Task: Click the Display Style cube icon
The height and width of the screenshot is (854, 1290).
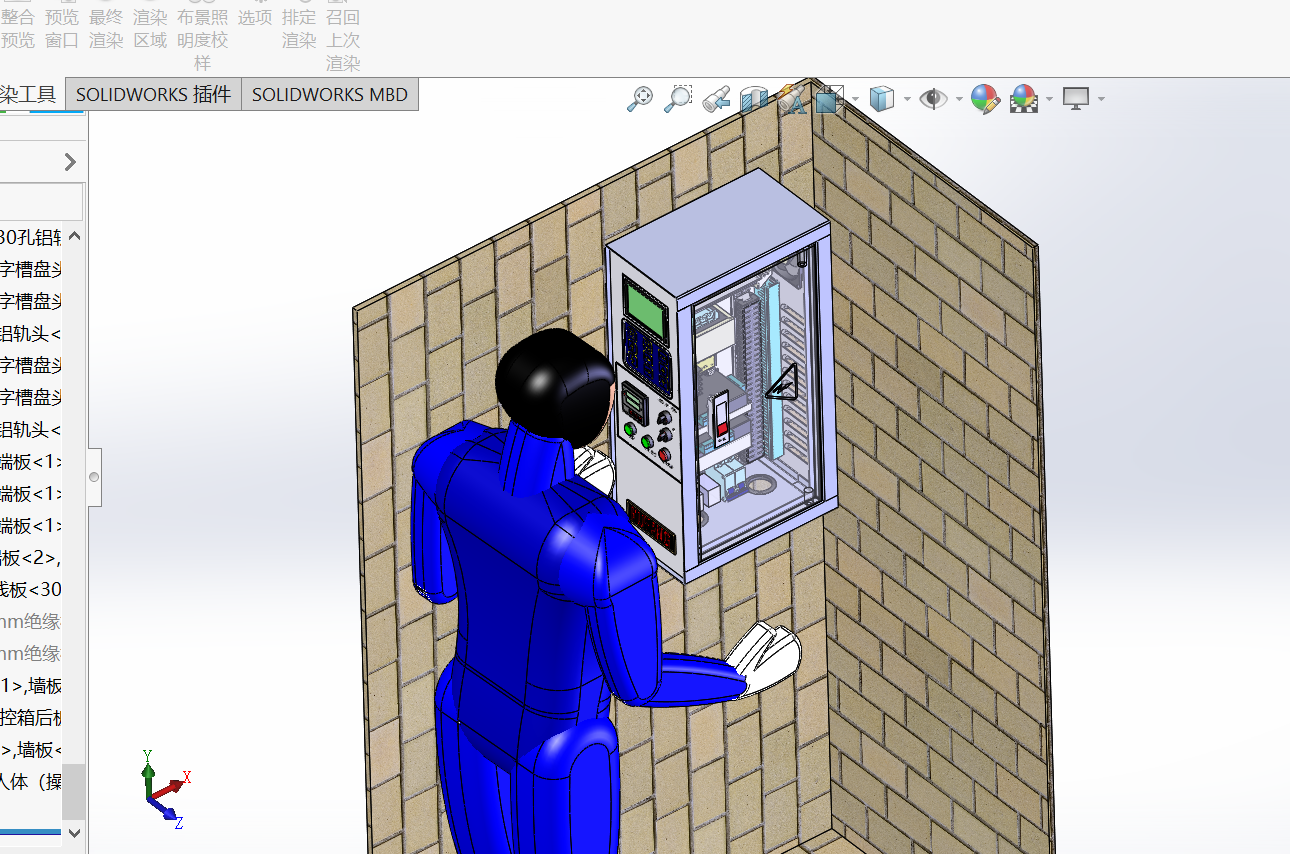Action: tap(881, 98)
